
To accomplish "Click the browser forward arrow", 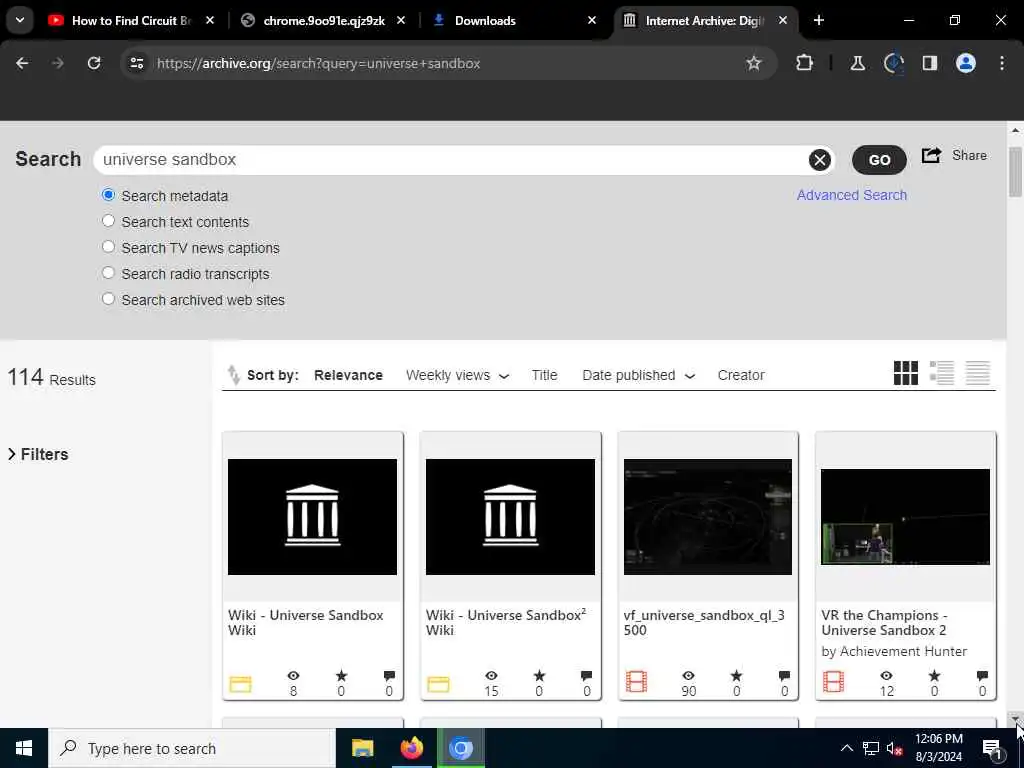I will pos(57,63).
